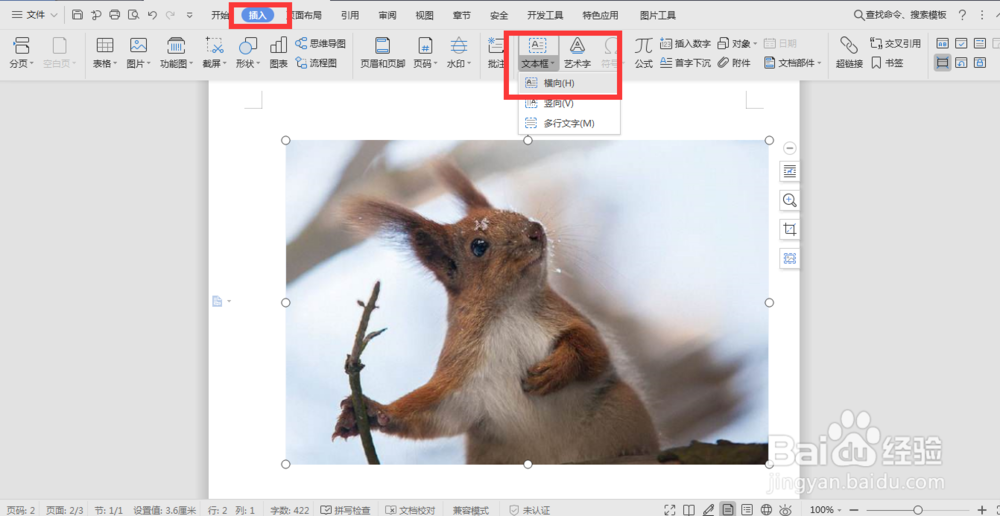Click the Print icon in quick access toolbar
Screen dimensions: 1000x516
click(x=114, y=15)
